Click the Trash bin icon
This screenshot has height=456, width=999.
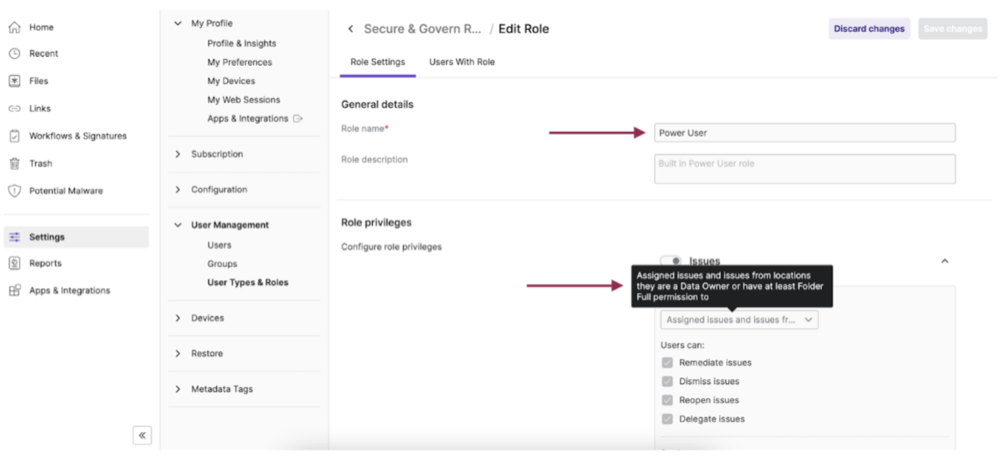[14, 163]
